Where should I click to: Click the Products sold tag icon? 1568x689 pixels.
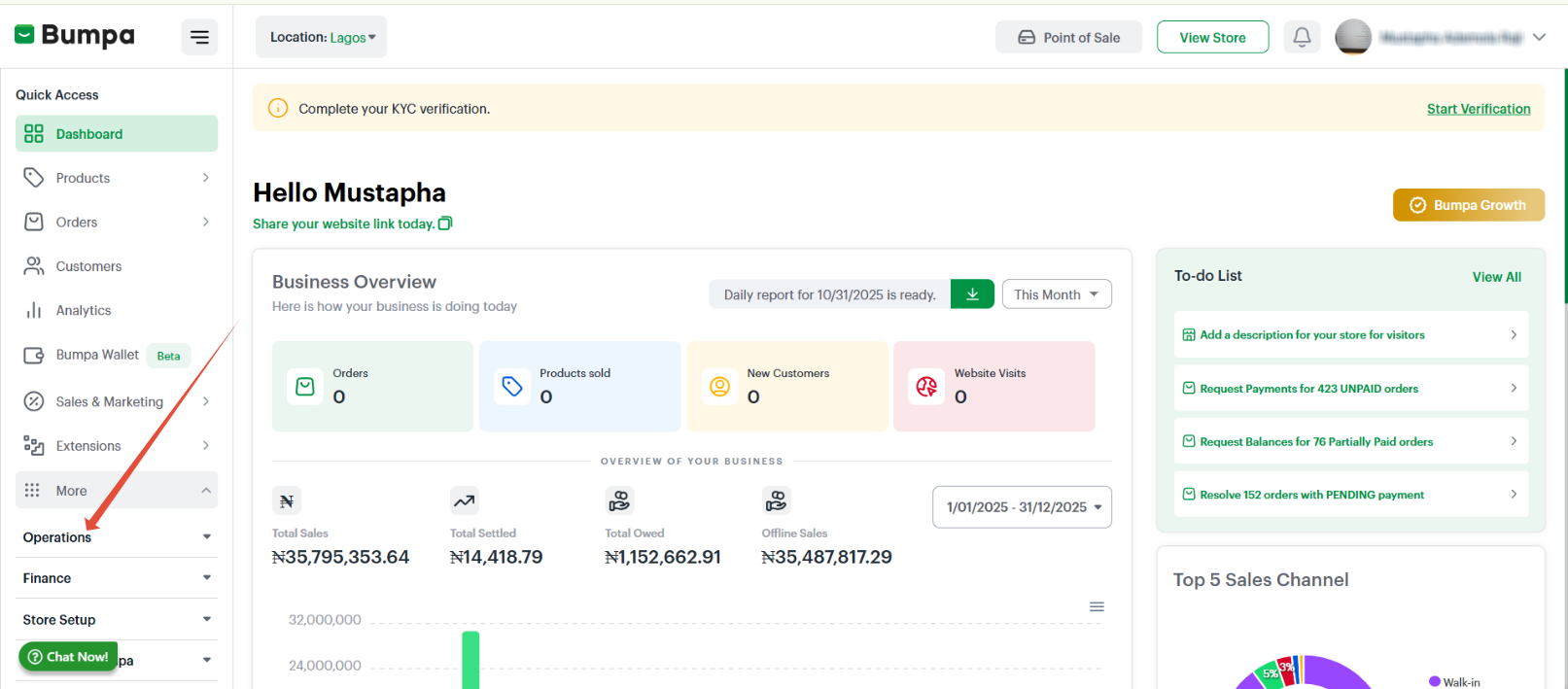click(512, 387)
